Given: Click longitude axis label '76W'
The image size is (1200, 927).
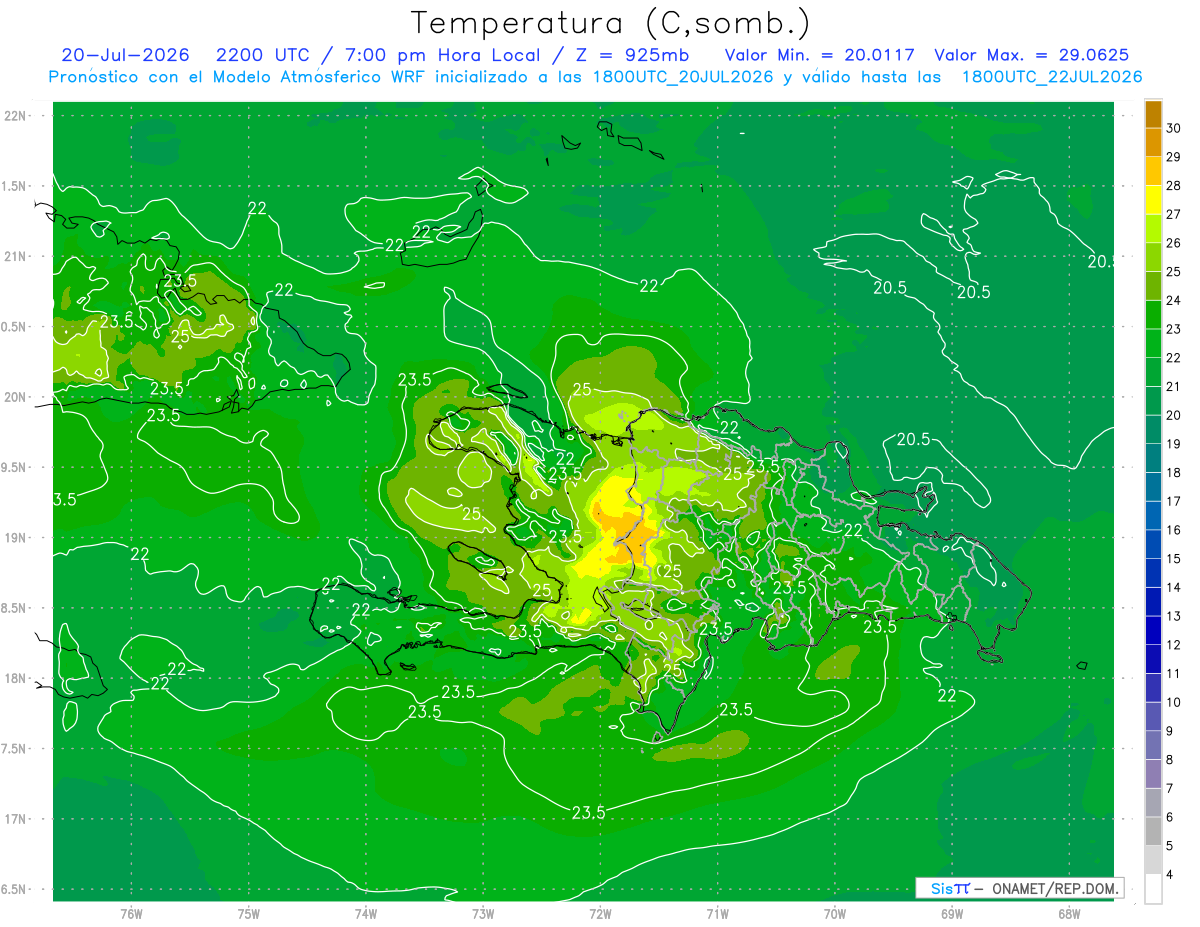Looking at the screenshot, I should (x=132, y=913).
